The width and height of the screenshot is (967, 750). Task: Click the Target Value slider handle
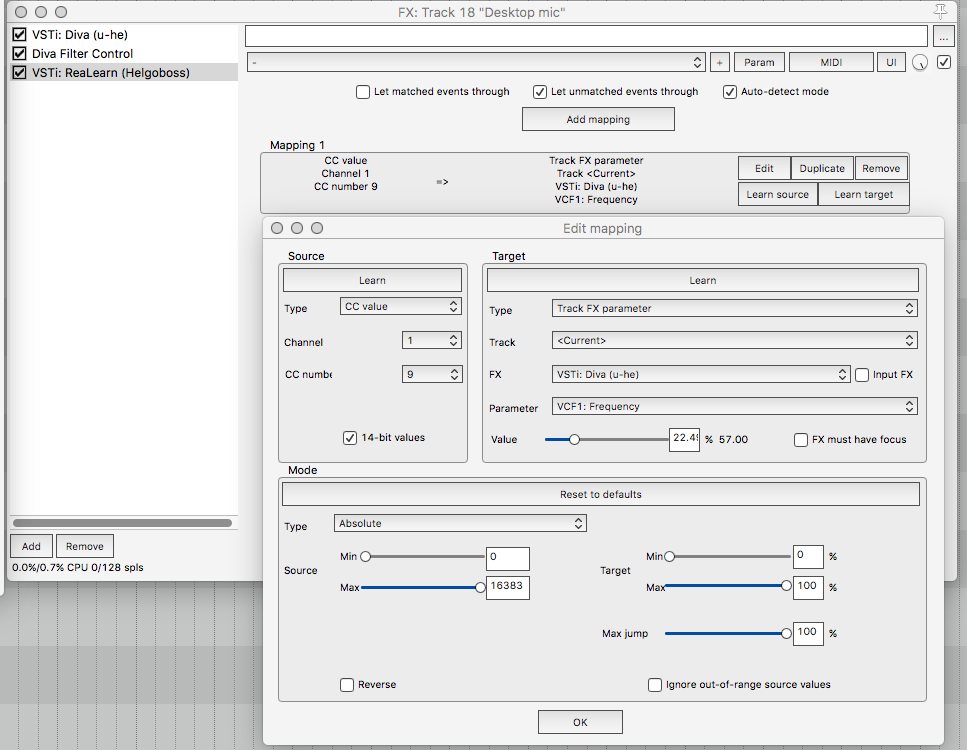click(x=574, y=439)
